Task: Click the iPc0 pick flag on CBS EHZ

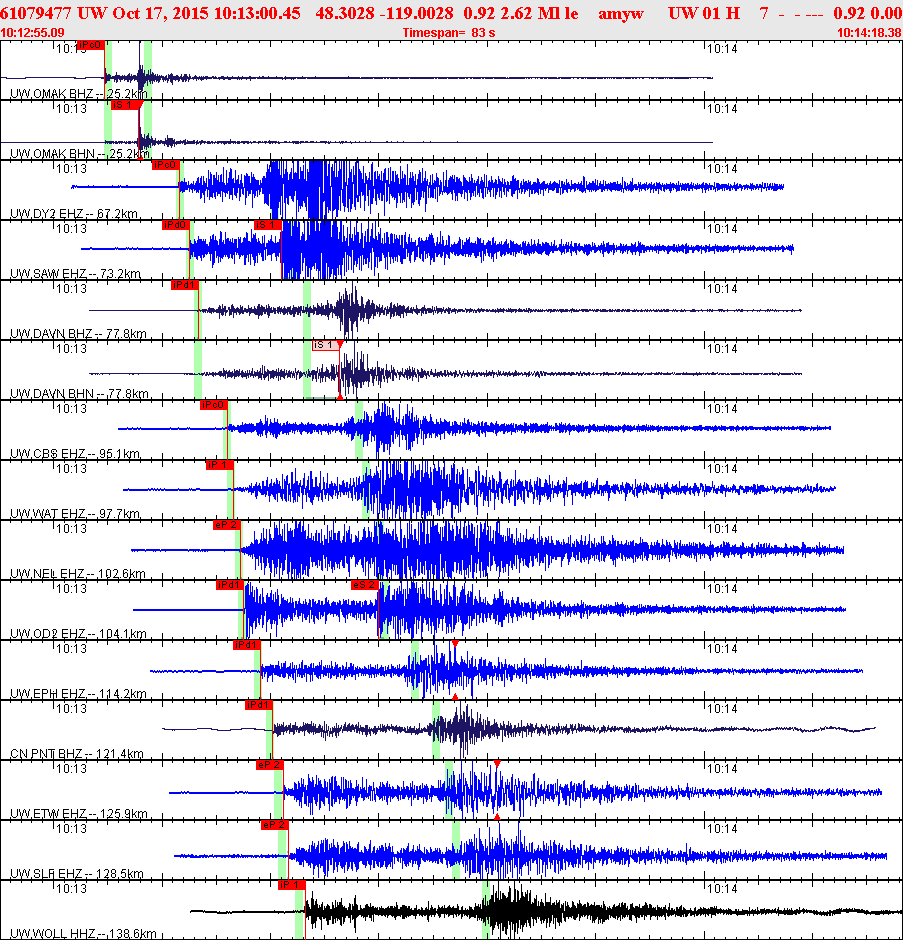Action: 213,405
